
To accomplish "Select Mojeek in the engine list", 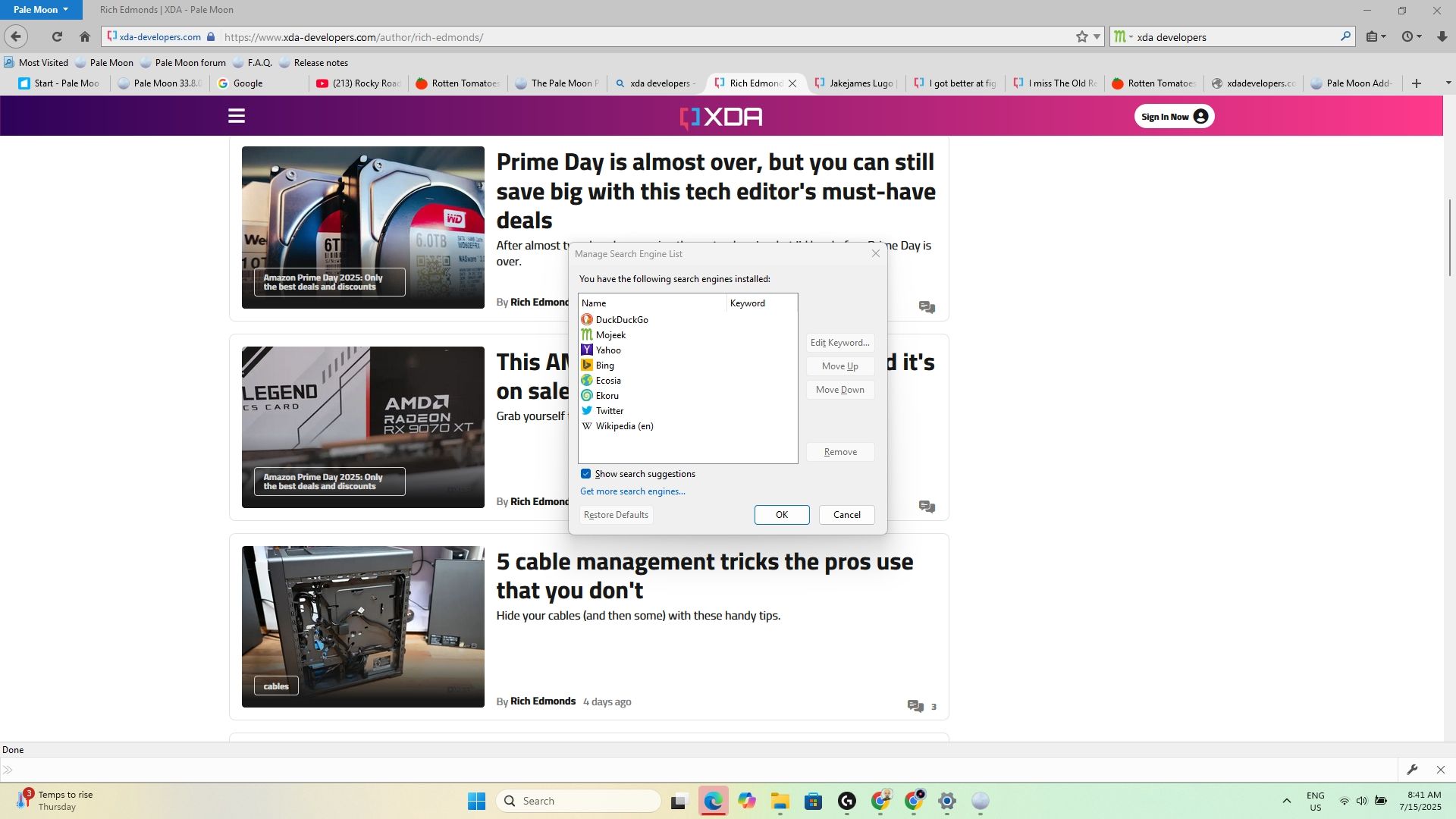I will [688, 335].
